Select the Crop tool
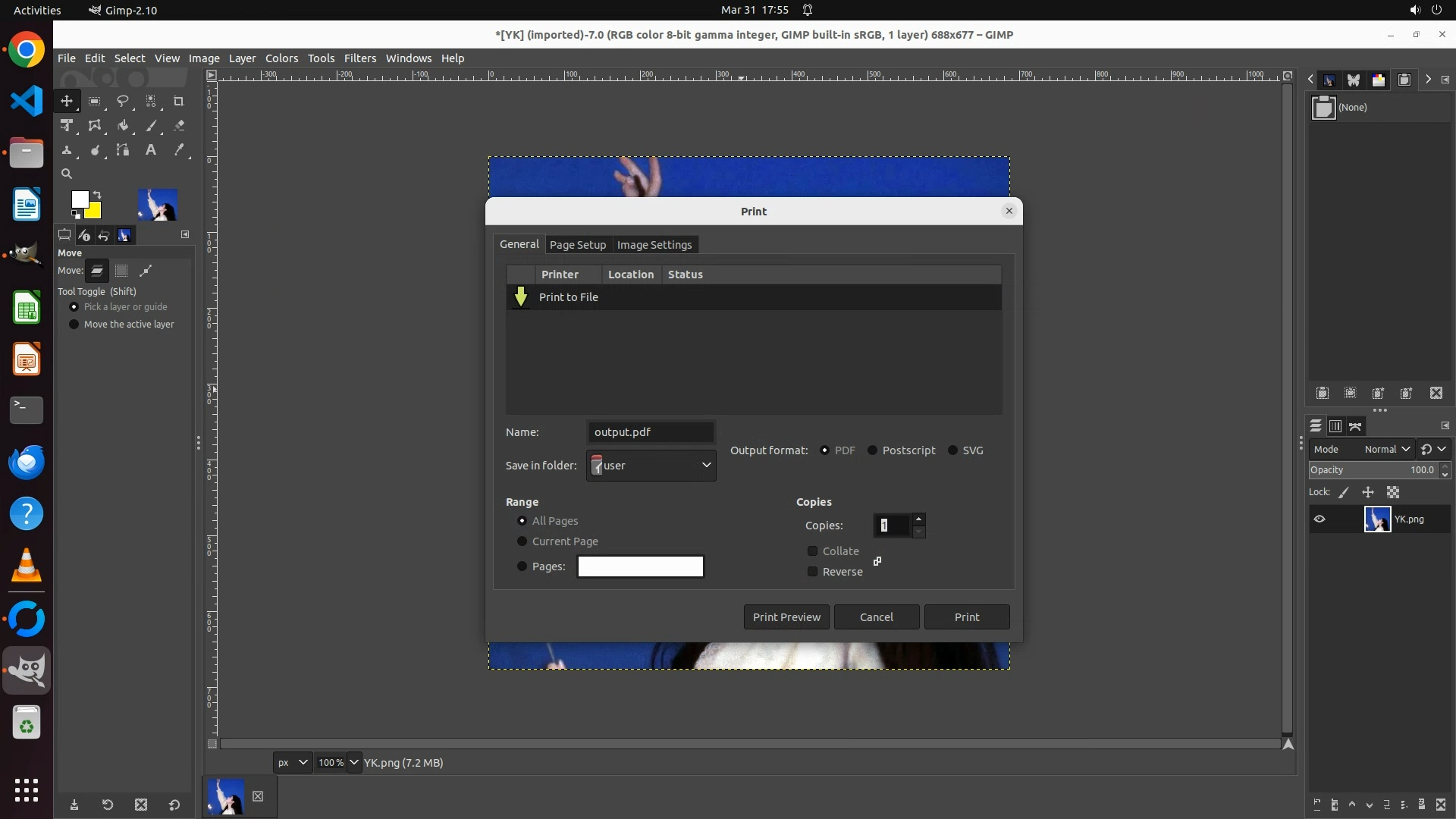Screen dimensions: 1456x819 point(179,101)
